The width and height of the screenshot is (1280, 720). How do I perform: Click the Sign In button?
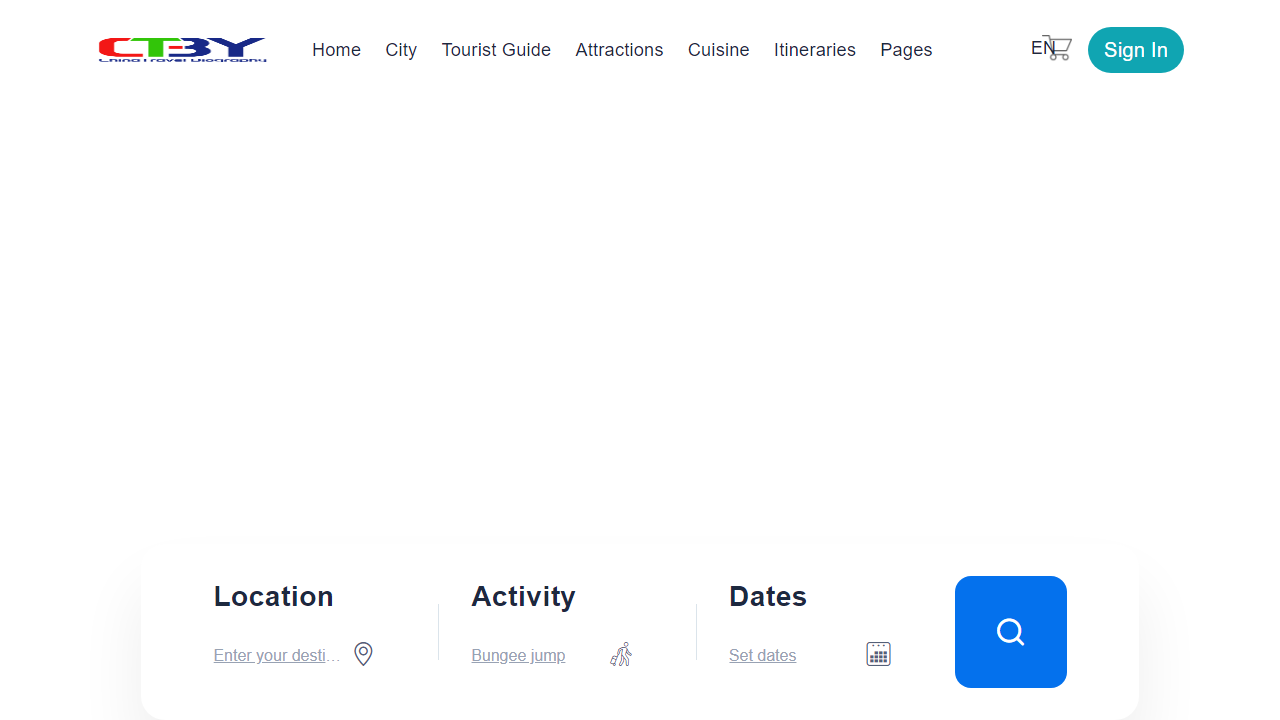pos(1136,50)
